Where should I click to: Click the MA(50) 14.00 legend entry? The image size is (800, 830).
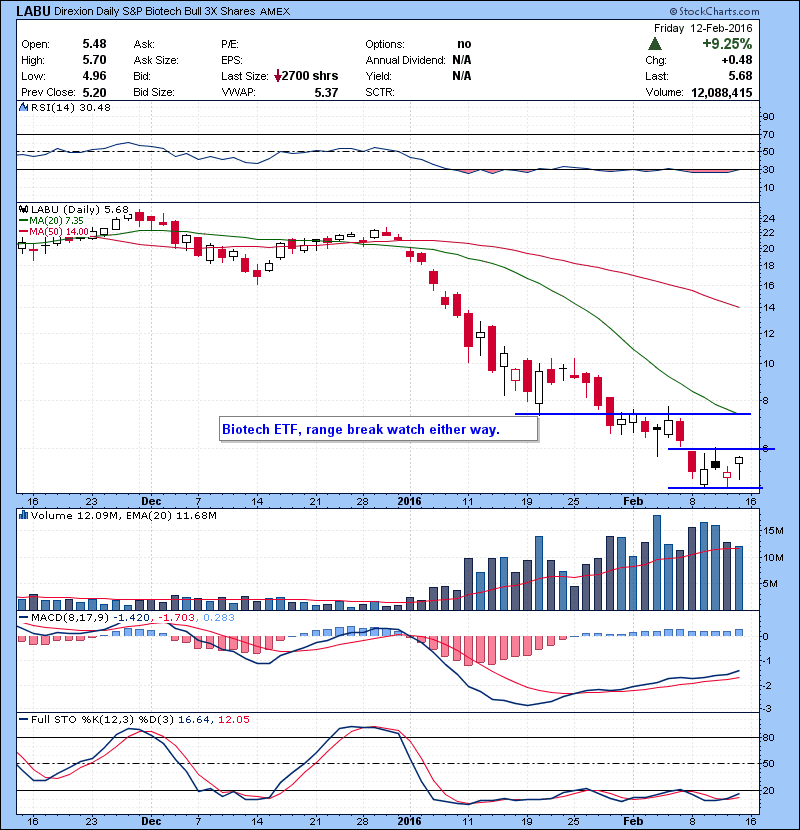[x=54, y=231]
